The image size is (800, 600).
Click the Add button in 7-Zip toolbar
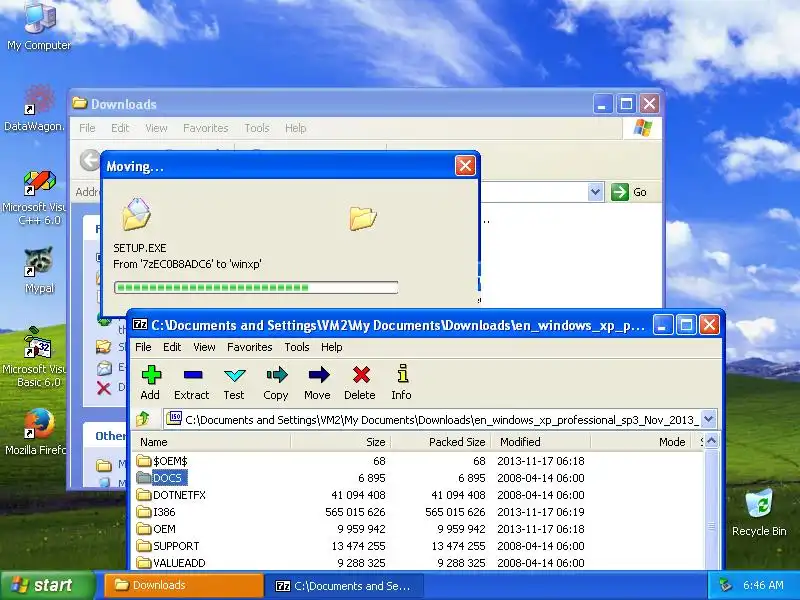[151, 382]
